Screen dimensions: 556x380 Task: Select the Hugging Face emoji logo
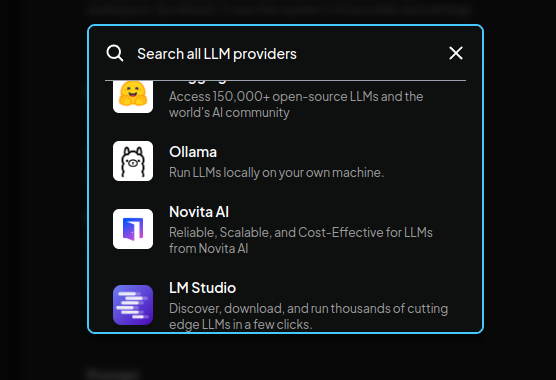[x=133, y=95]
